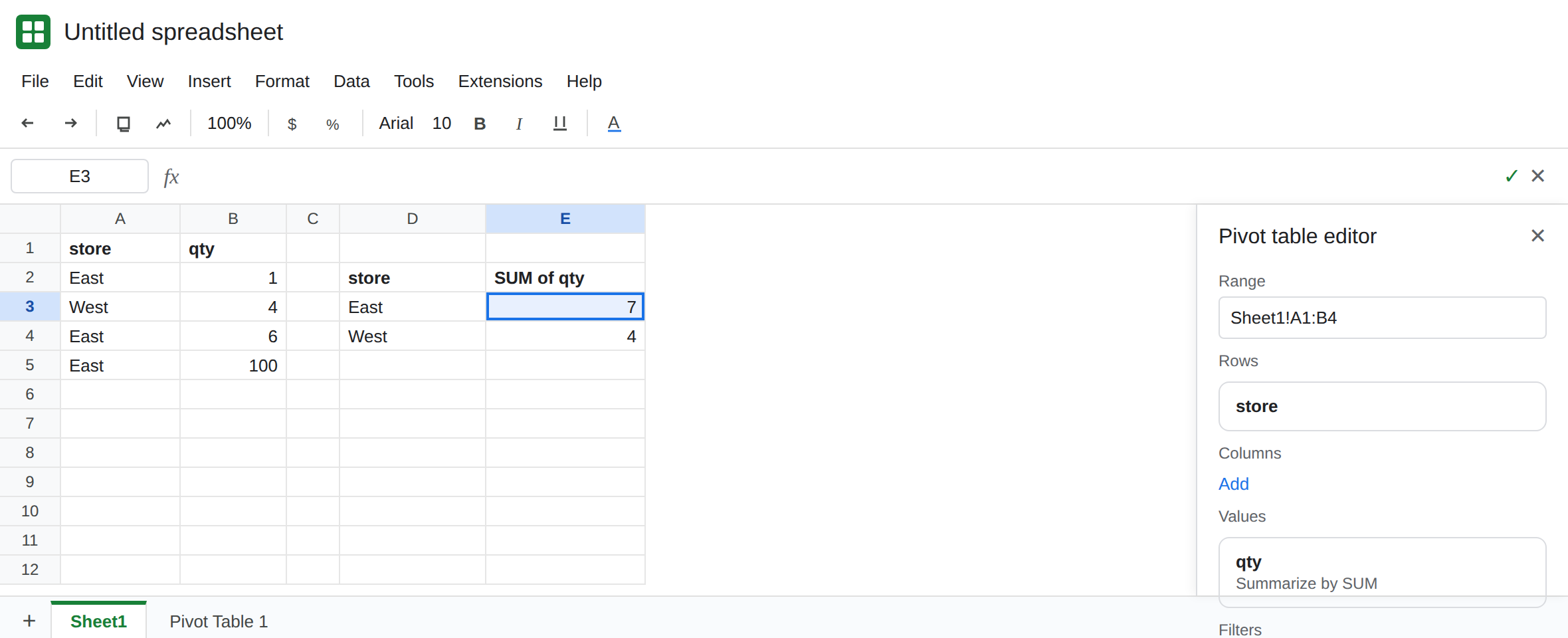This screenshot has width=1568, height=638.
Task: Open the View menu
Action: click(x=145, y=81)
